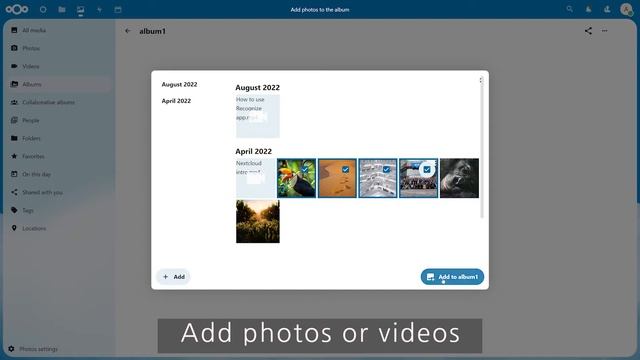The width and height of the screenshot is (640, 360).
Task: Open the search magnifier icon
Action: (x=569, y=9)
